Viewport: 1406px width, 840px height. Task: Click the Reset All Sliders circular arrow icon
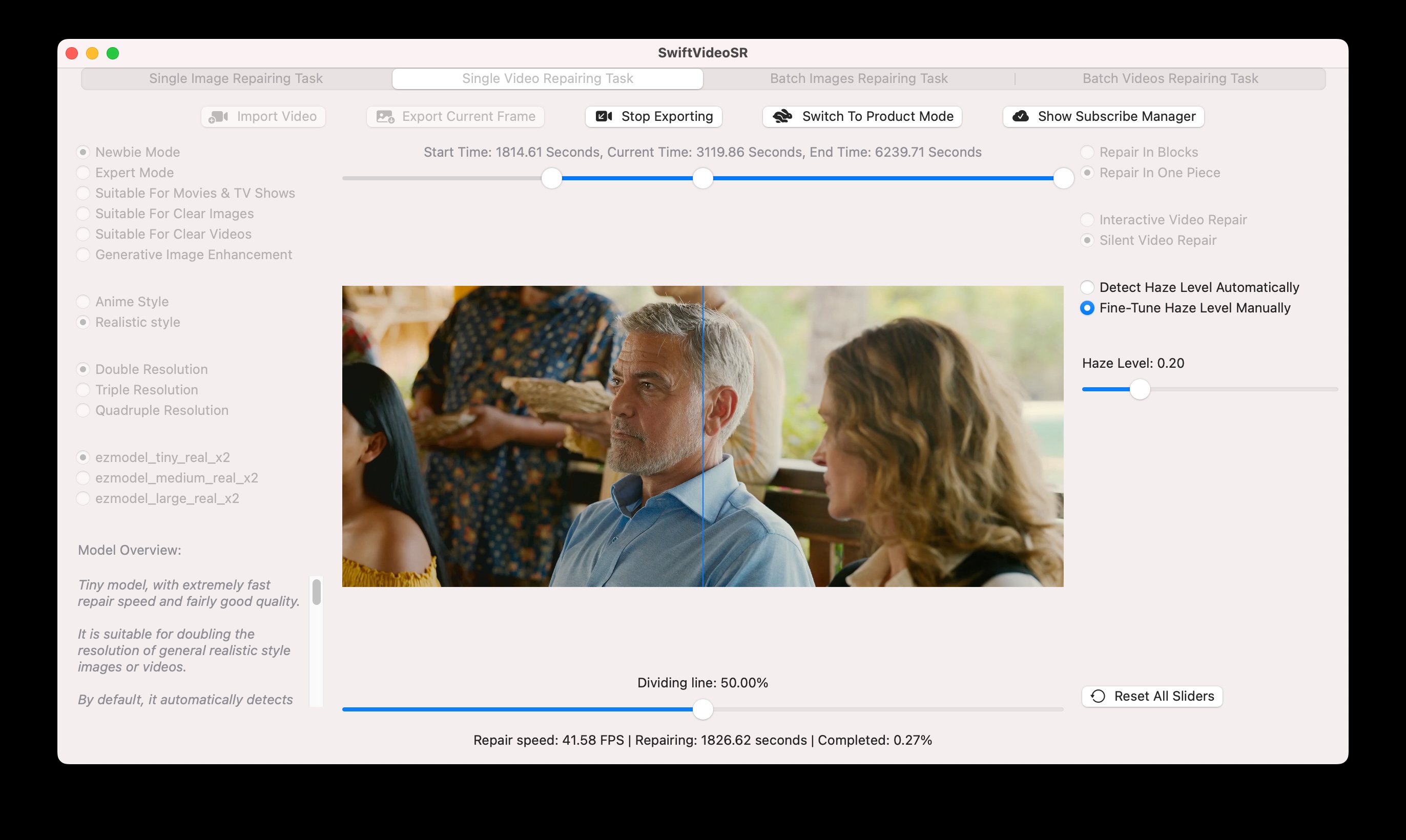[1098, 696]
